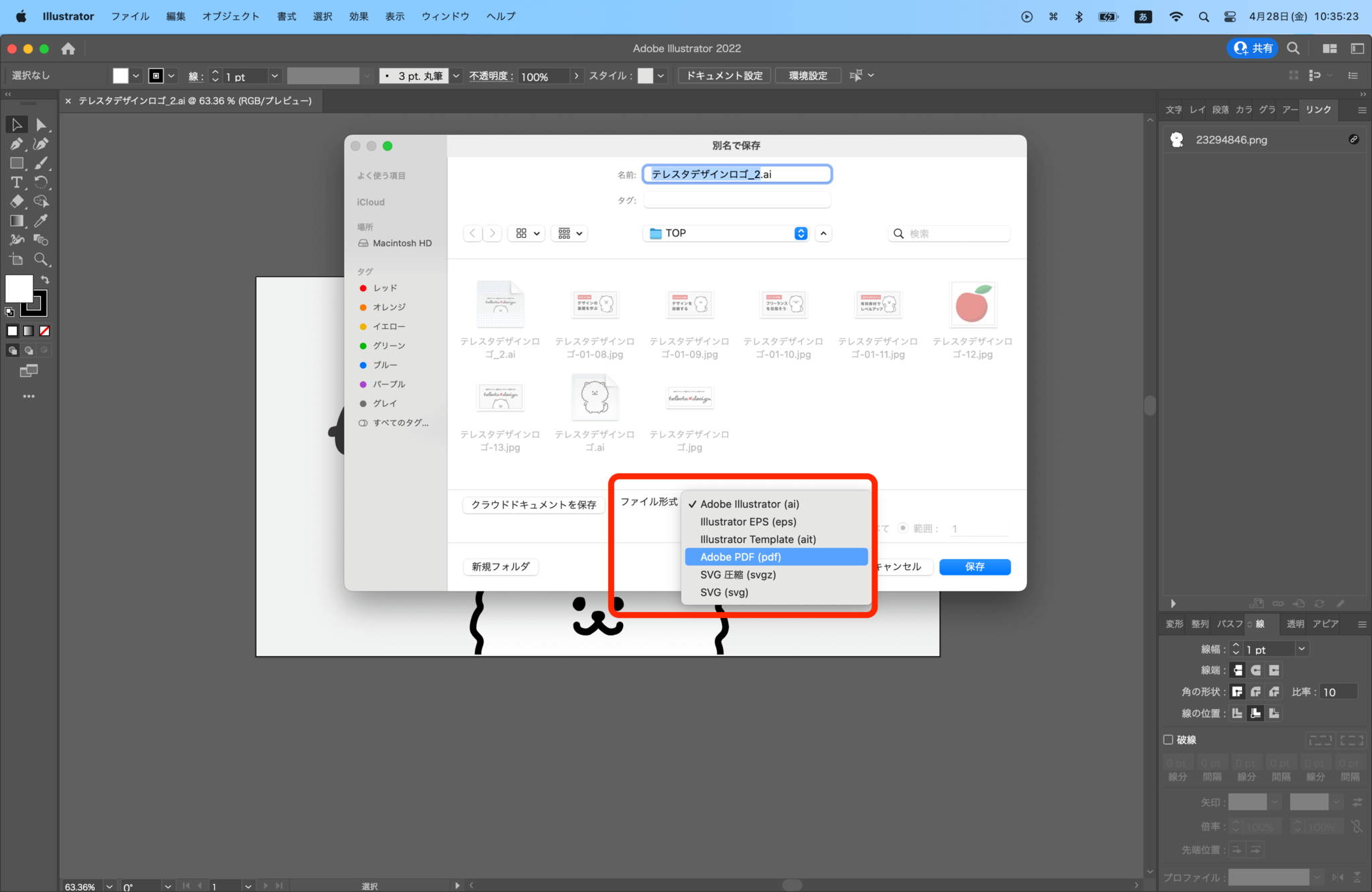Select the Zoom tool
Viewport: 1372px width, 892px height.
coord(42,258)
